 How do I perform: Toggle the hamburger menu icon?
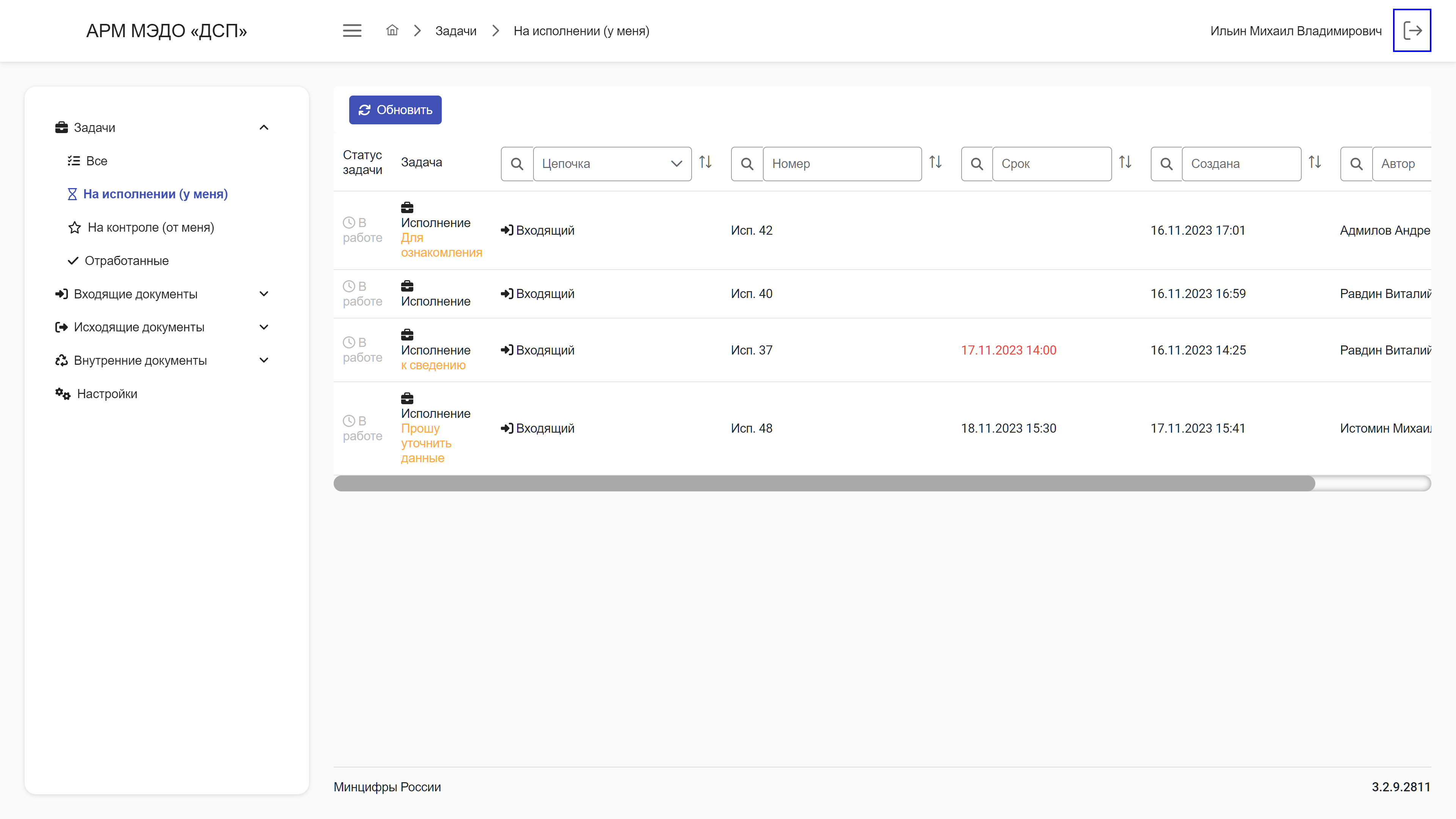352,30
